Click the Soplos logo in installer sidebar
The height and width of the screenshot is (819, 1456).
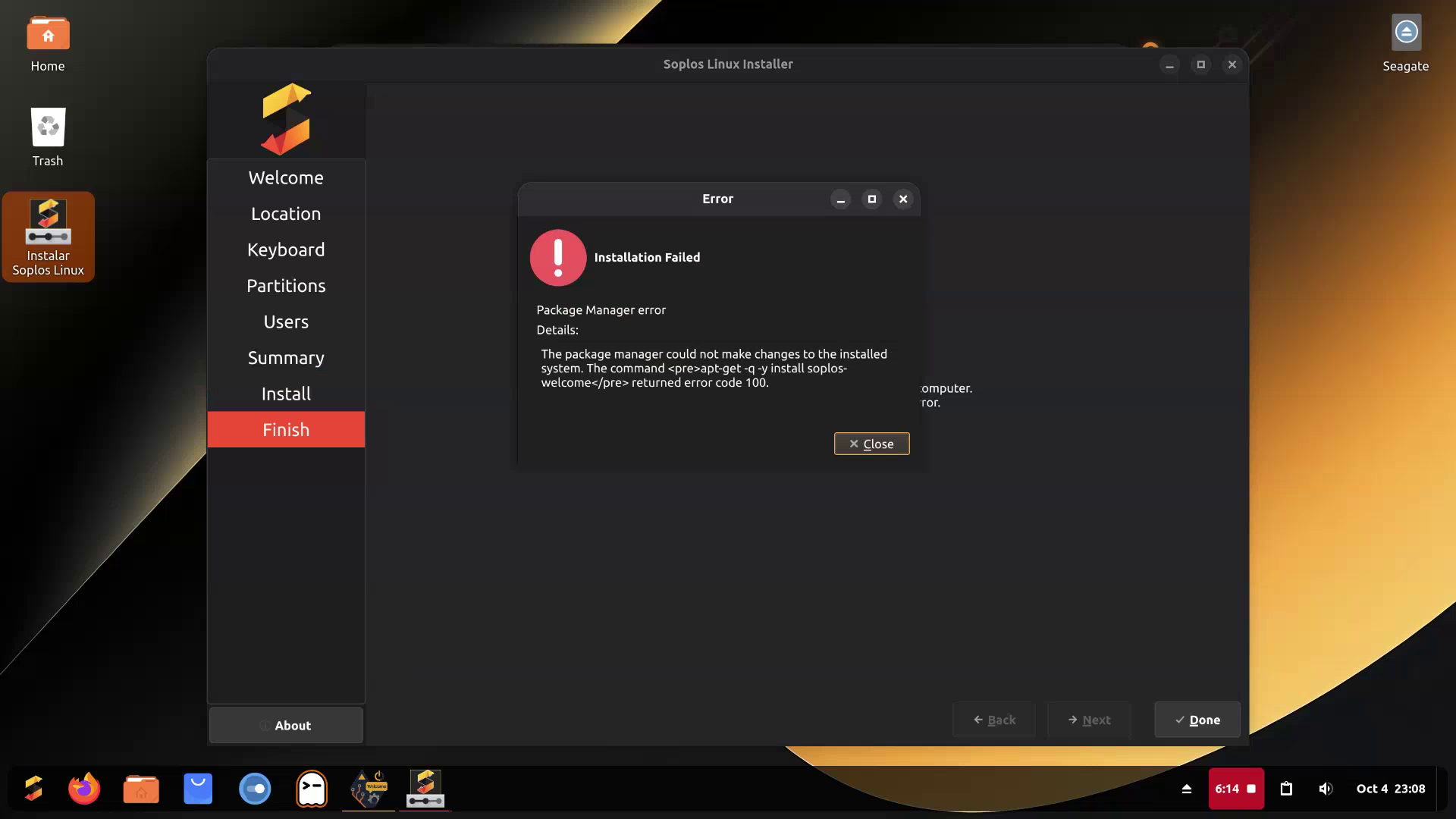286,119
